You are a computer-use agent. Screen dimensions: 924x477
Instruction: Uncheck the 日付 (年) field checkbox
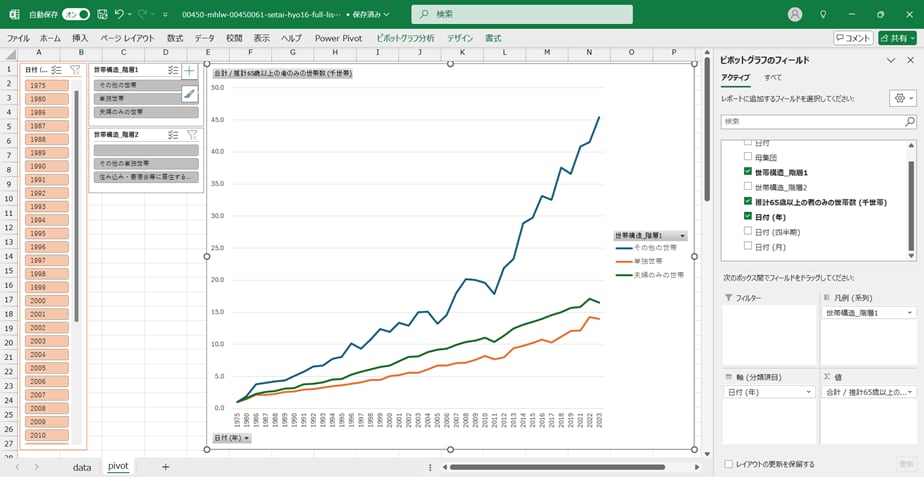click(748, 216)
